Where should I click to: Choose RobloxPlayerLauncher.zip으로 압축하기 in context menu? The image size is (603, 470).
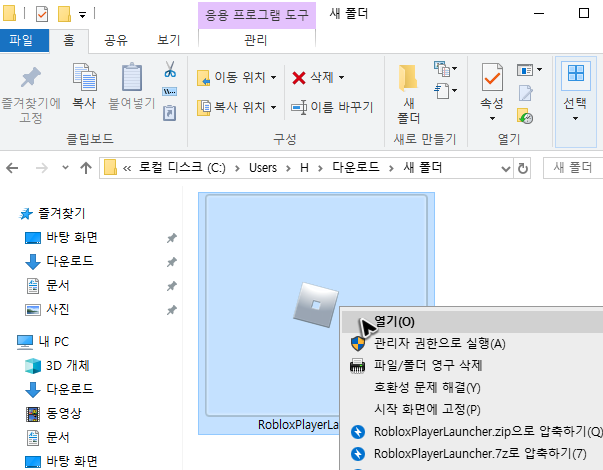472,432
